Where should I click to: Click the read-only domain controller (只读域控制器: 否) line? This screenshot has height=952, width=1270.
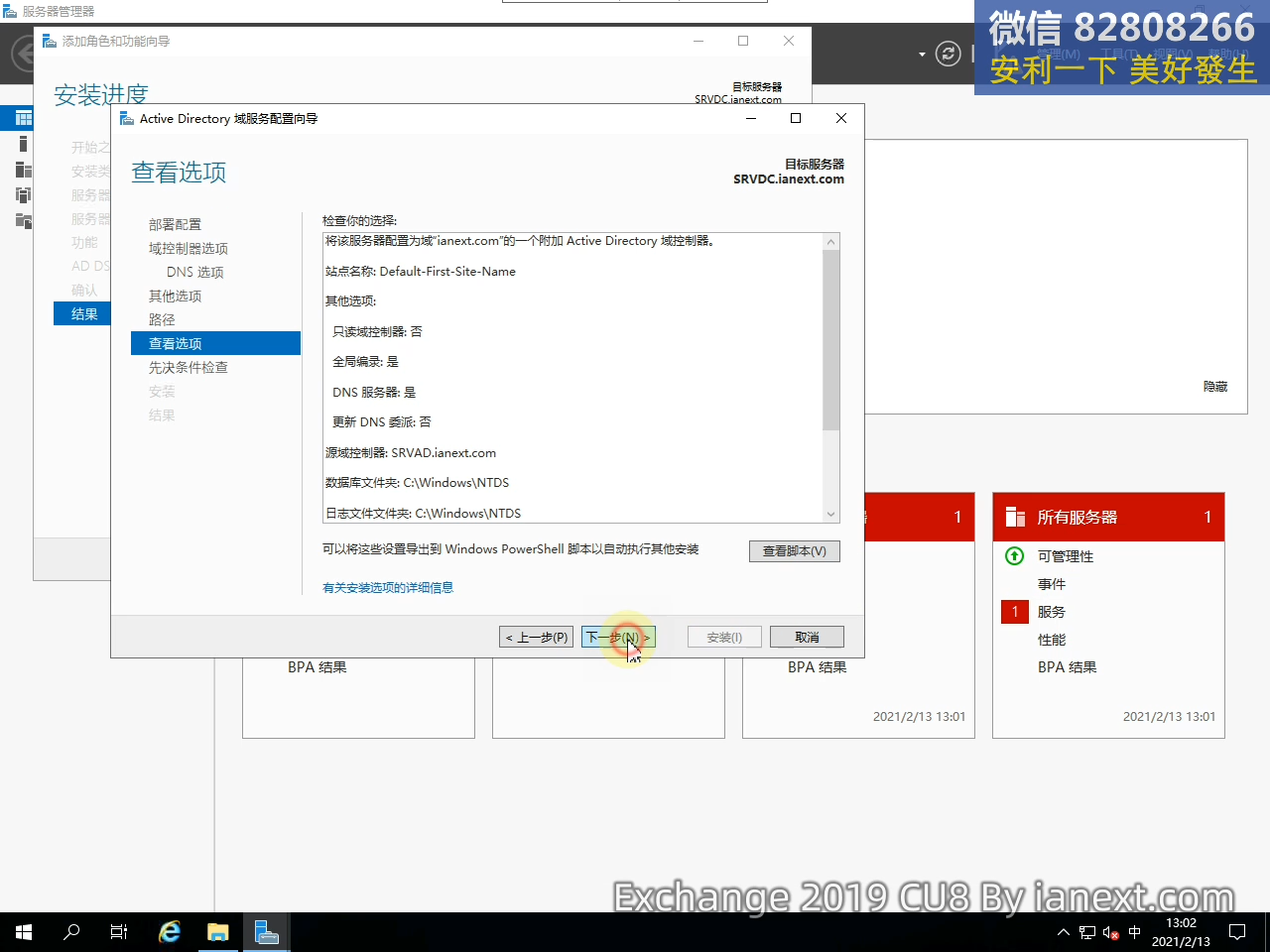point(377,332)
